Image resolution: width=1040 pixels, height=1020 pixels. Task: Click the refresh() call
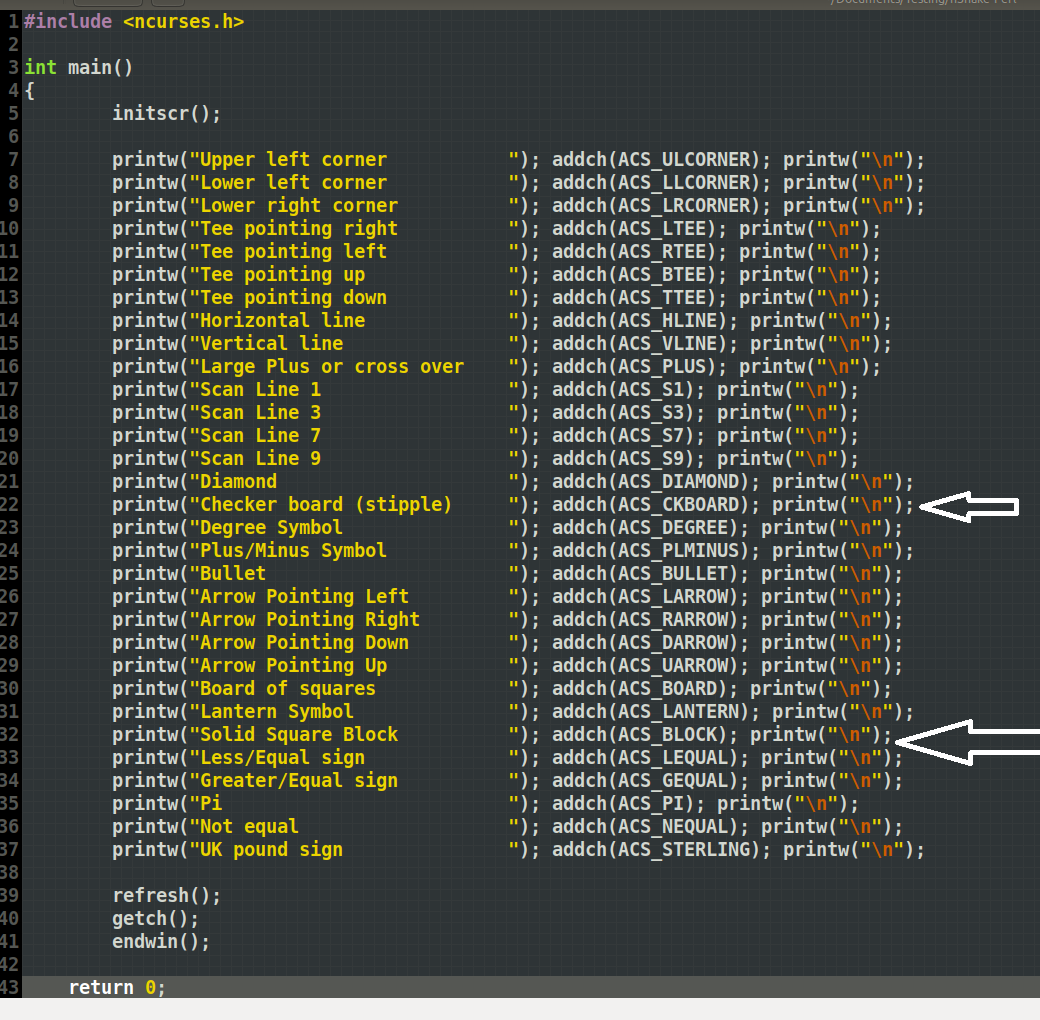pyautogui.click(x=166, y=895)
